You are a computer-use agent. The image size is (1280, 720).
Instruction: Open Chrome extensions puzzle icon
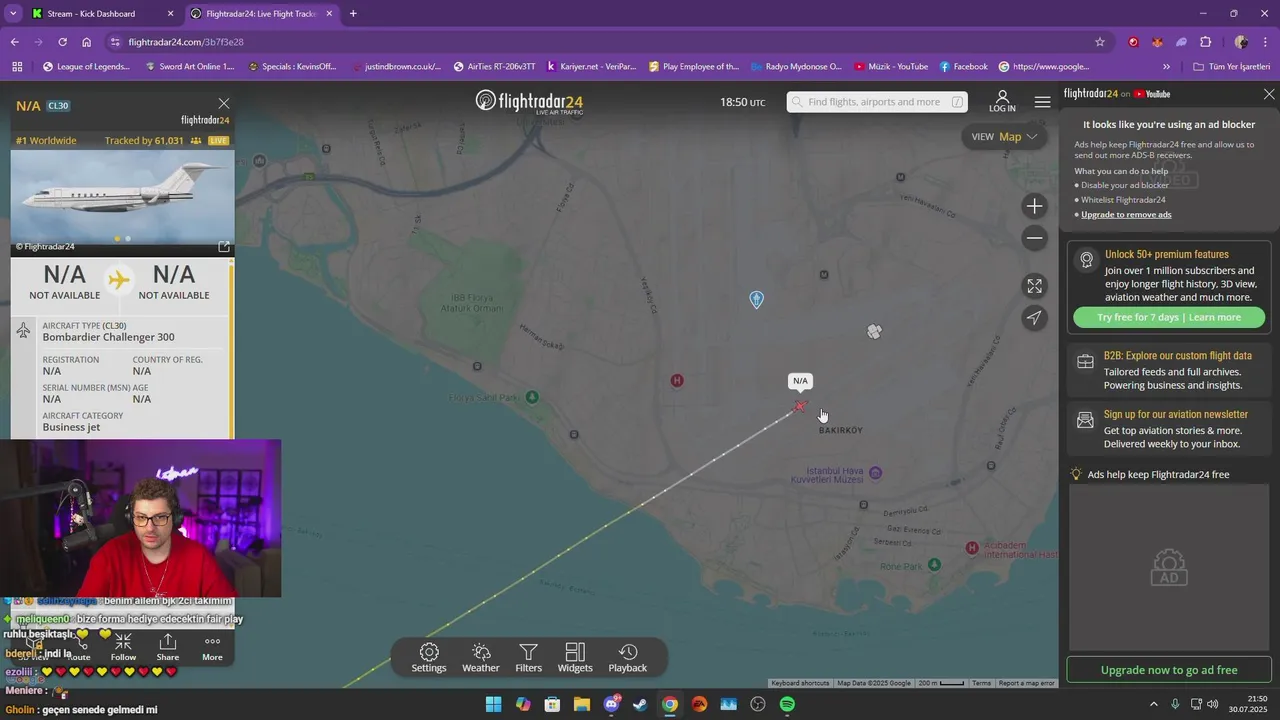point(1206,42)
